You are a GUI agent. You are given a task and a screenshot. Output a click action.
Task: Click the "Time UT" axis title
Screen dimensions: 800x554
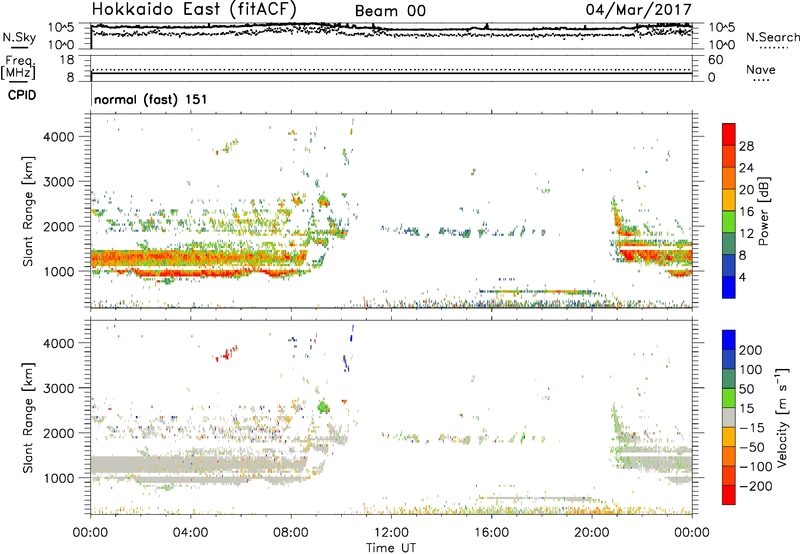pyautogui.click(x=391, y=547)
